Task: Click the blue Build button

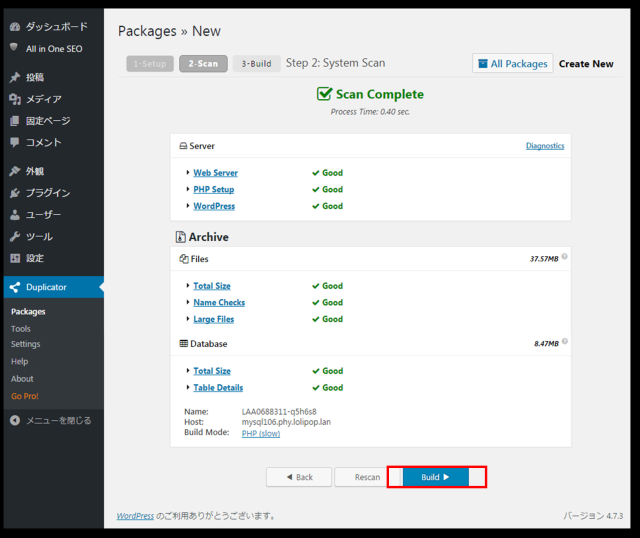Action: 436,477
